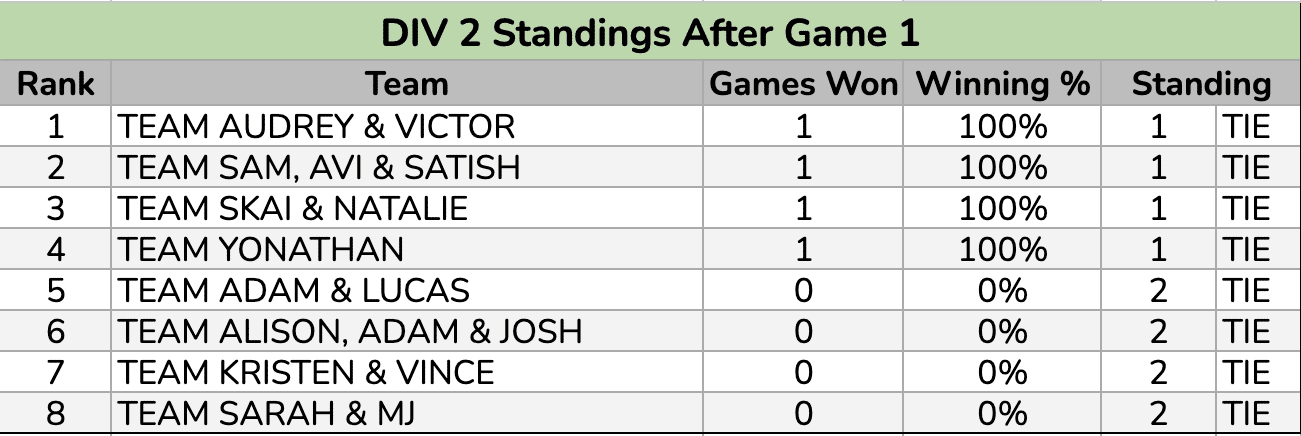Click Games Won value for TEAM YONATHAN
This screenshot has height=436, width=1301.
pos(803,249)
